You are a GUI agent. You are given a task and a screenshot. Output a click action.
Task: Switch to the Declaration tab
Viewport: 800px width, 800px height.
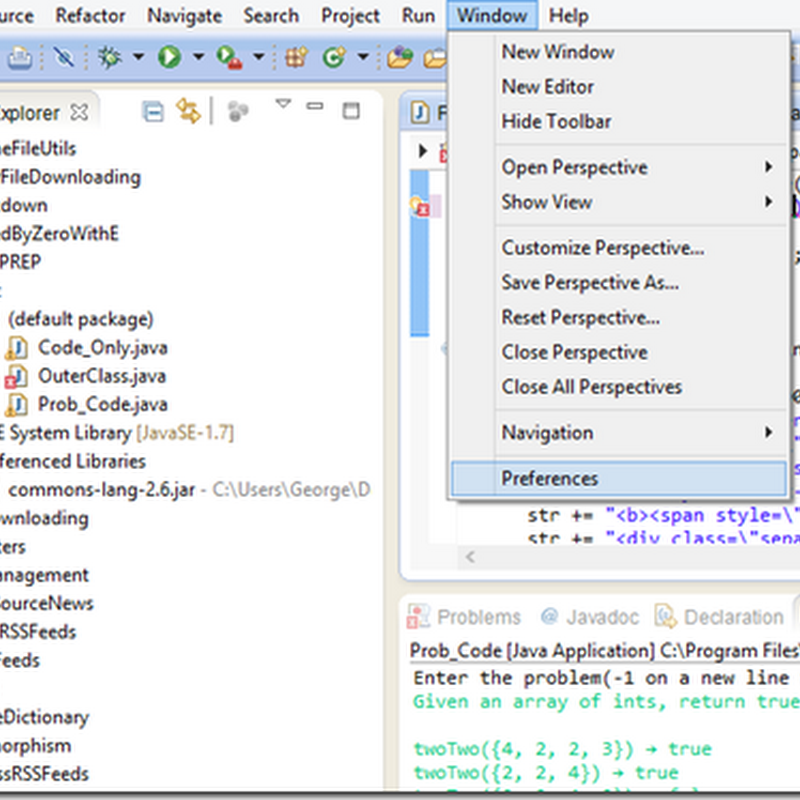[x=719, y=617]
